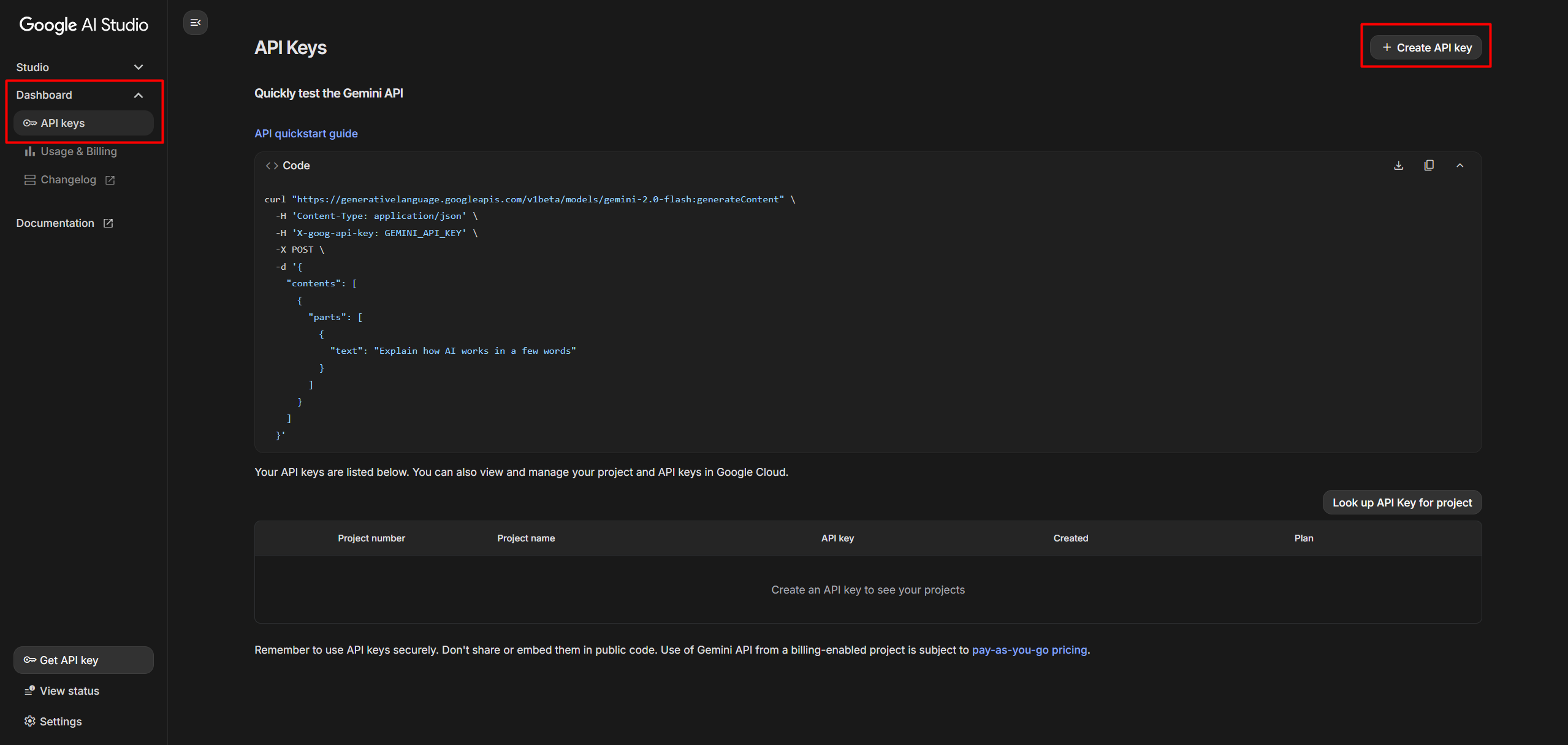Open the API quickstart guide link
1568x745 pixels.
coord(306,134)
